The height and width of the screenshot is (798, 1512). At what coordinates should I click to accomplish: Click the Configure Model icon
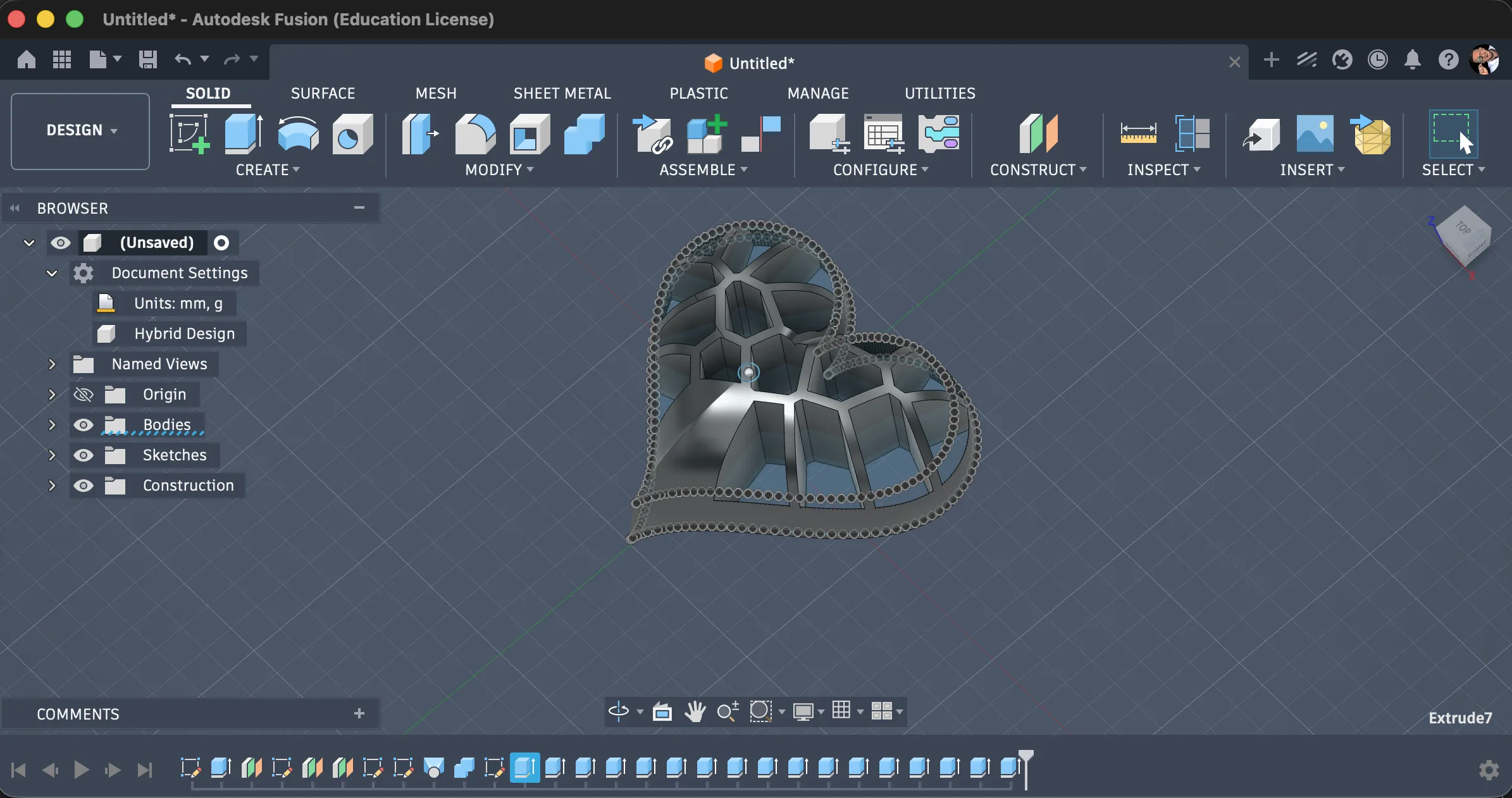[829, 133]
